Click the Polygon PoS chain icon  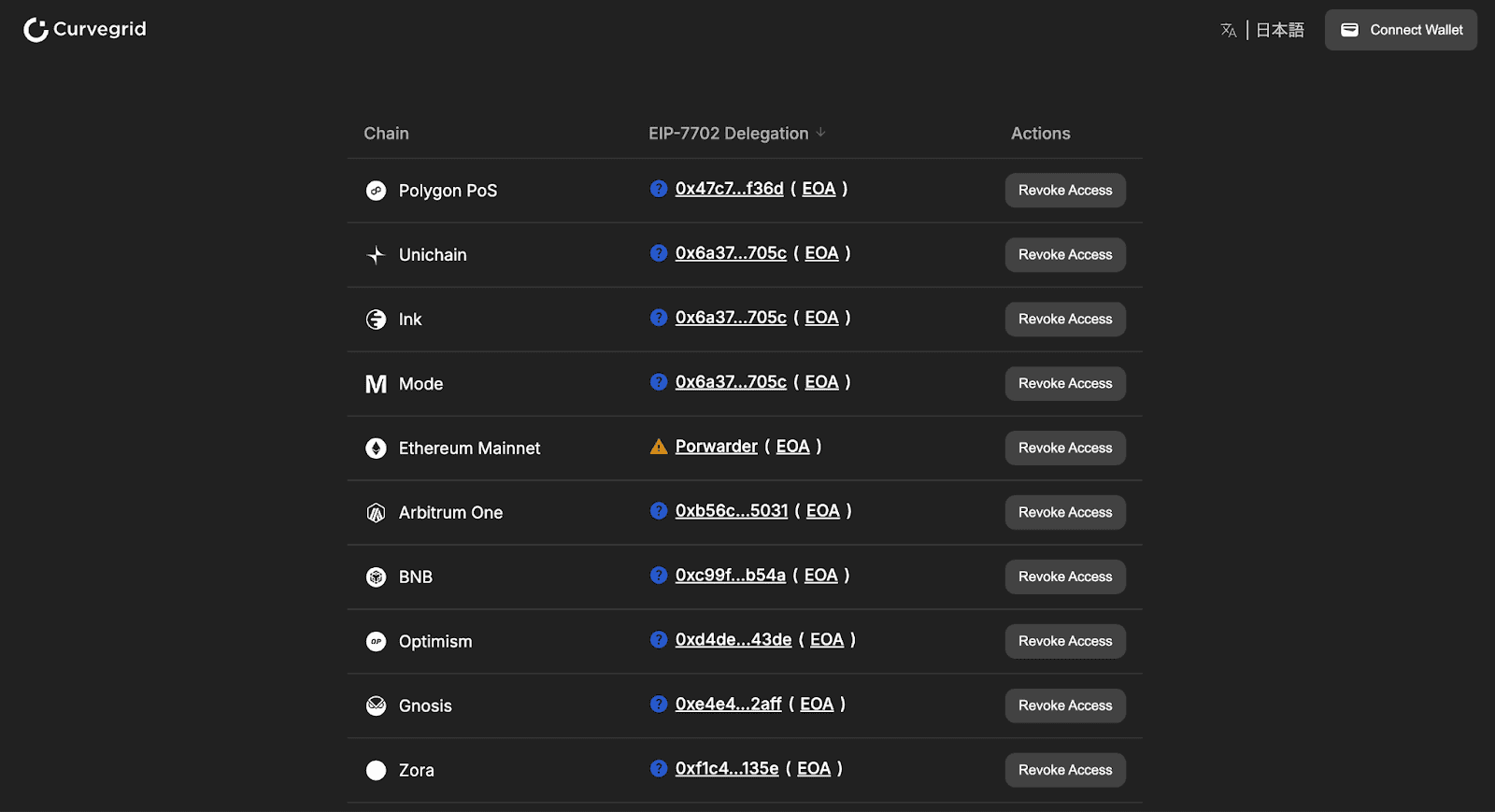(x=376, y=191)
